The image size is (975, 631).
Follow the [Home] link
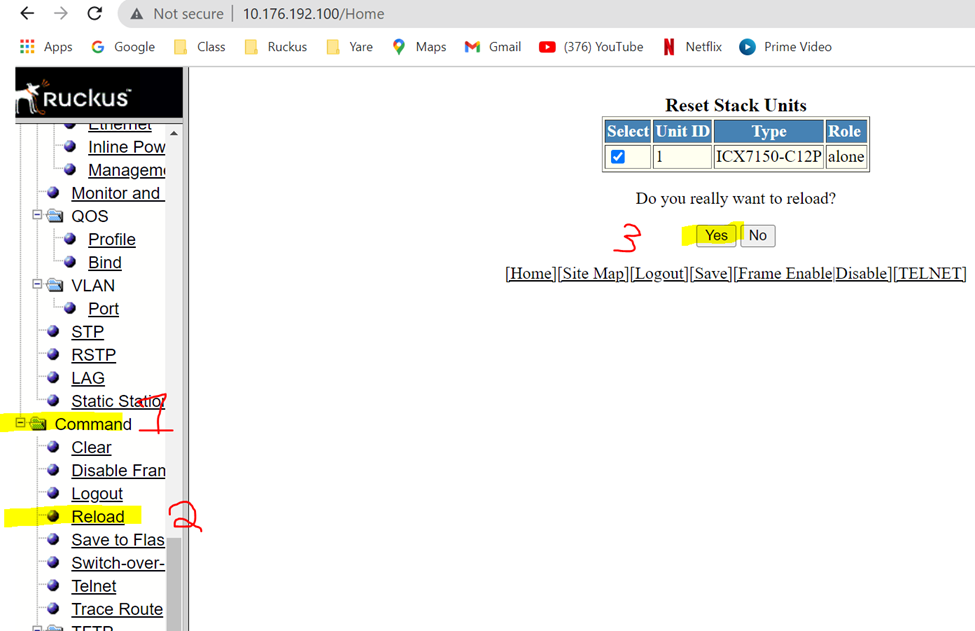[530, 274]
